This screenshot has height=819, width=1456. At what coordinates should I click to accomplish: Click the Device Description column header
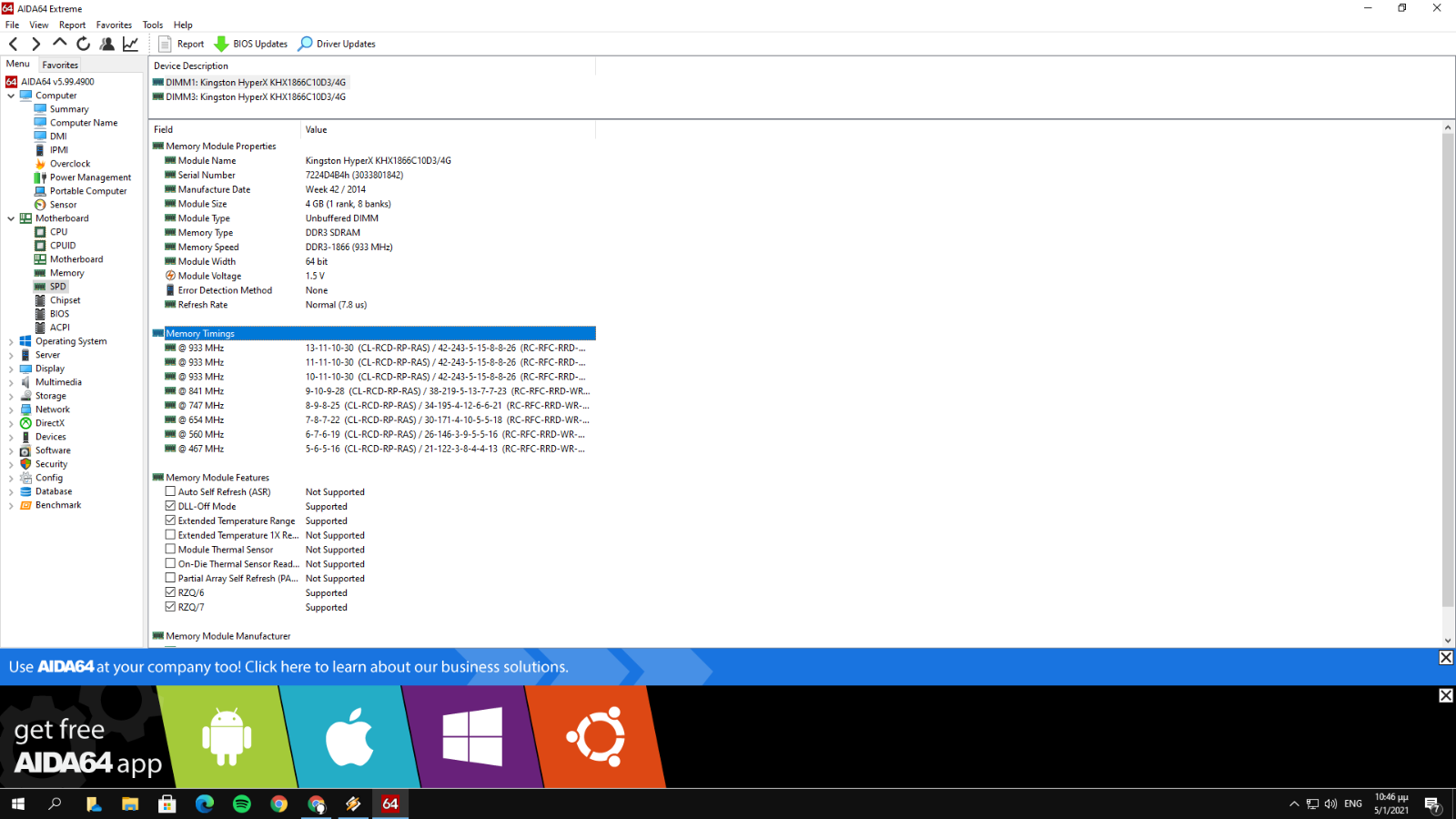tap(372, 66)
